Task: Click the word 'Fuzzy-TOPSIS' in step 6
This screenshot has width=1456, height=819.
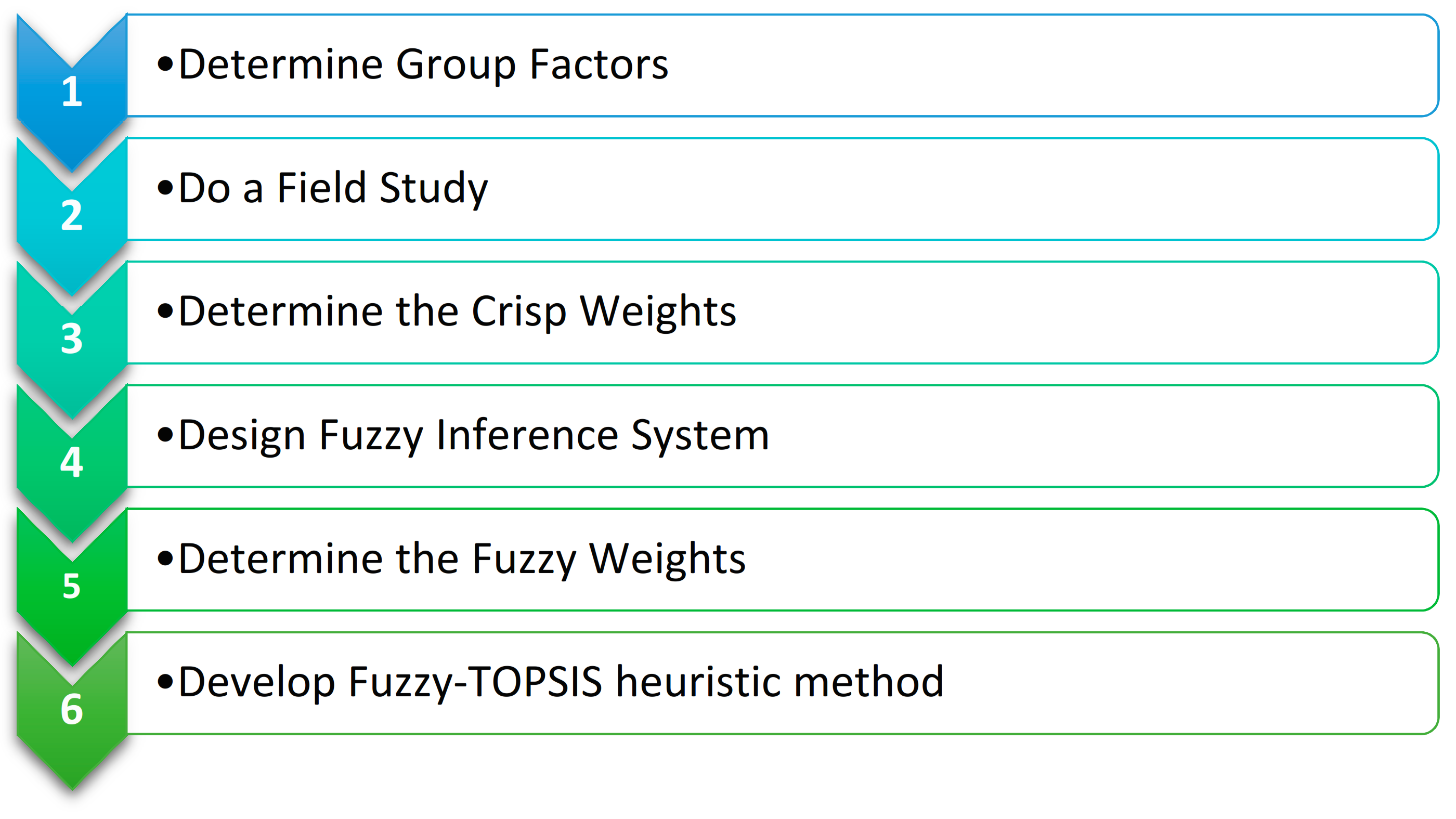Action: click(x=475, y=682)
